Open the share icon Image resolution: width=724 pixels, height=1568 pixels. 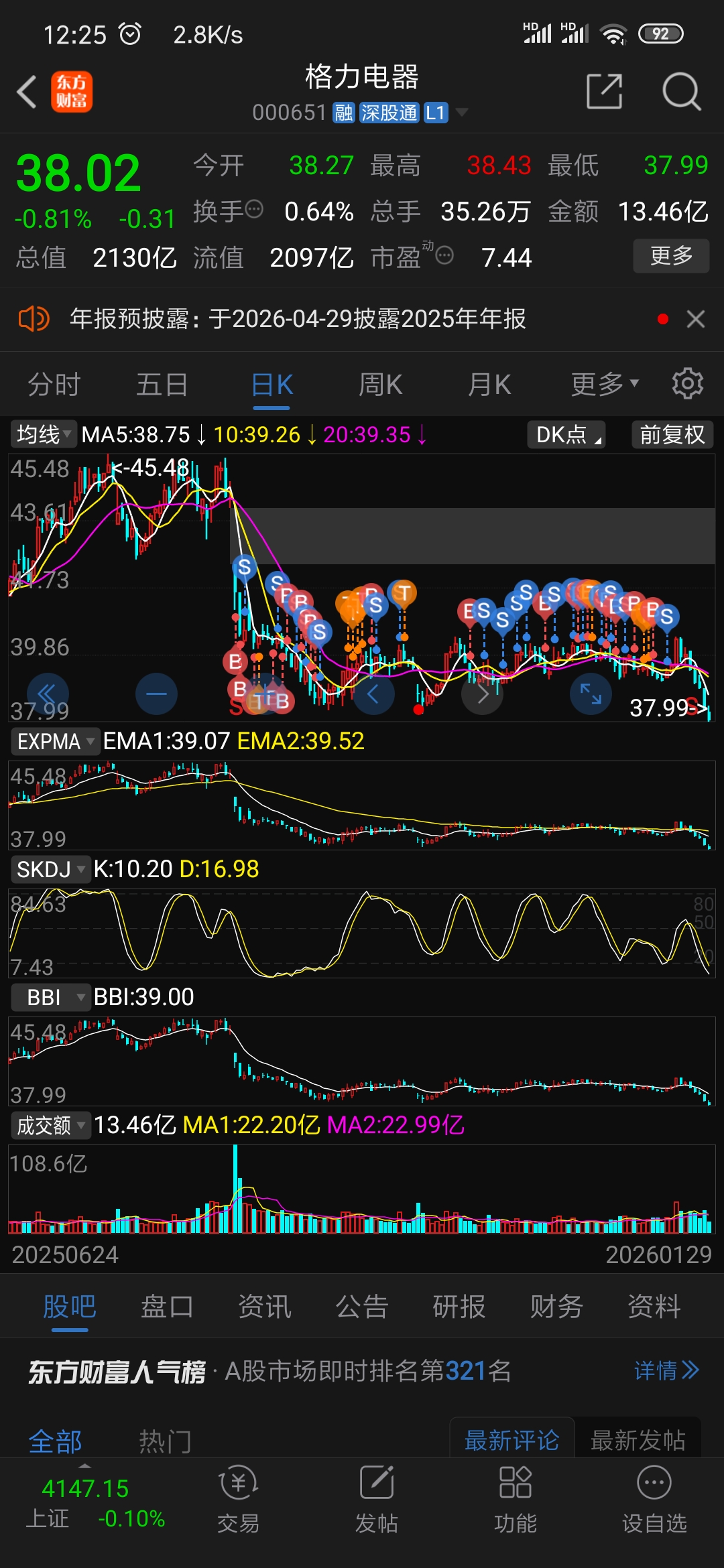(x=604, y=91)
